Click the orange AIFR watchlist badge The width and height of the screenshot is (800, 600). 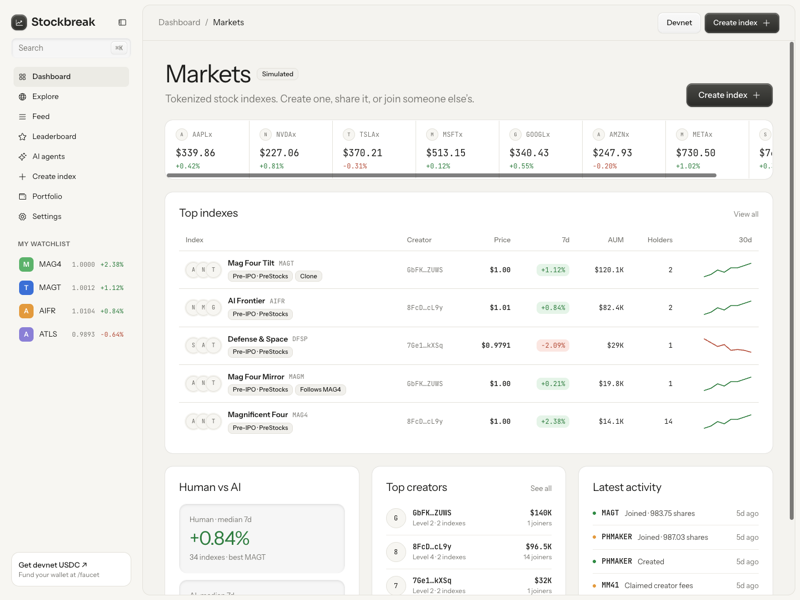[26, 311]
